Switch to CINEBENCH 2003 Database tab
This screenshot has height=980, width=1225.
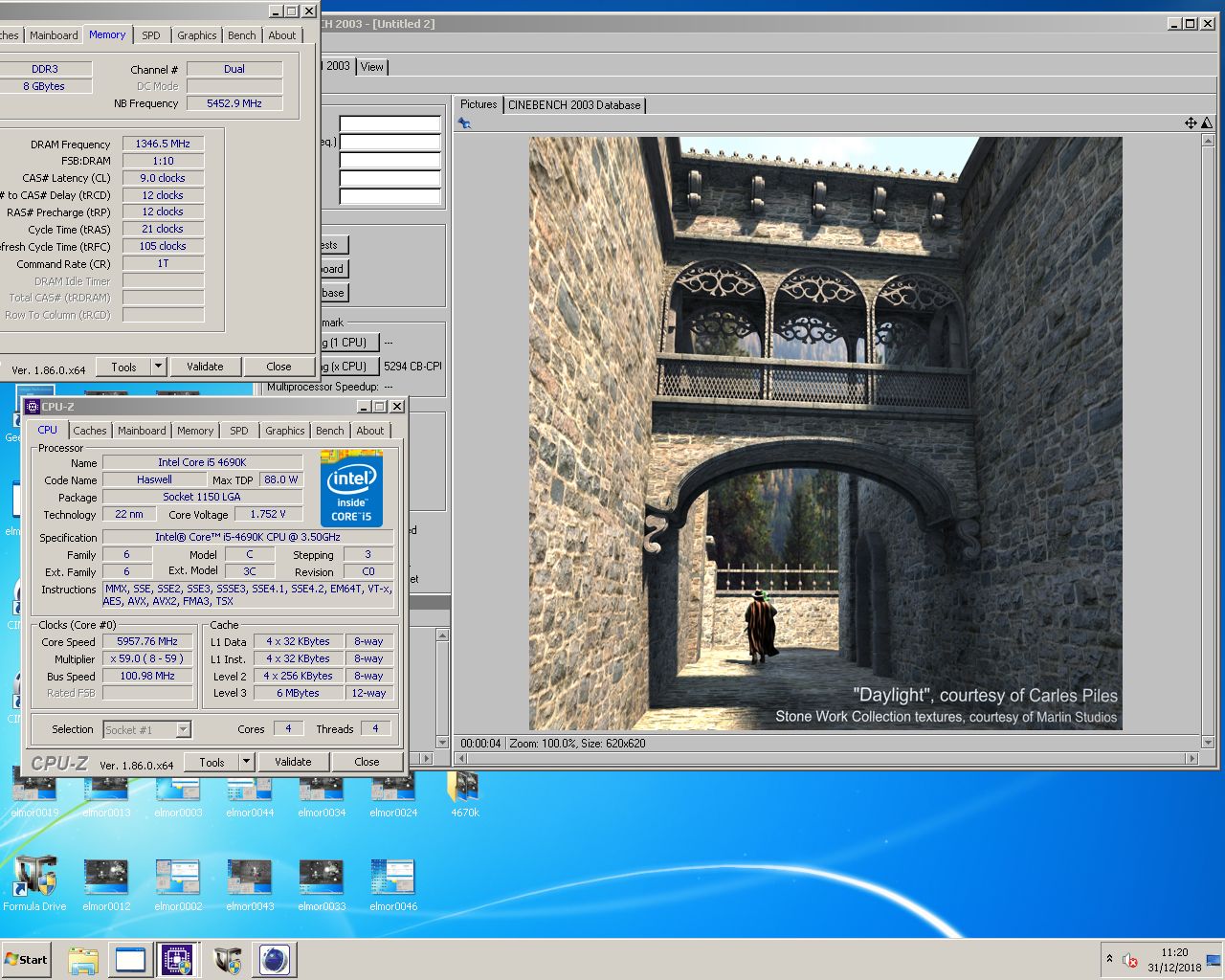(x=574, y=105)
